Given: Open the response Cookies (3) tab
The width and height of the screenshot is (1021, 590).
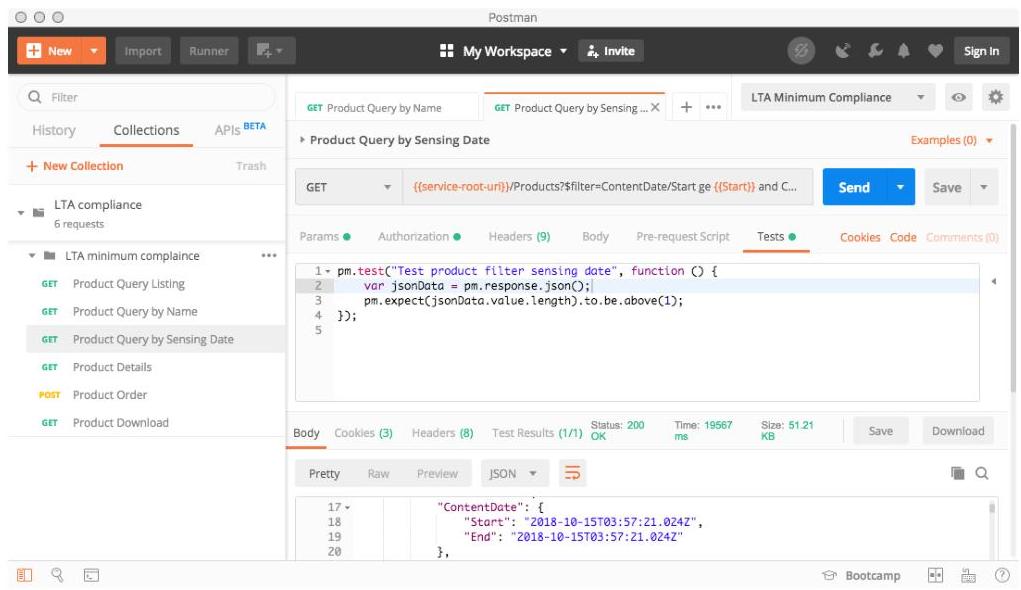Looking at the screenshot, I should (x=363, y=433).
